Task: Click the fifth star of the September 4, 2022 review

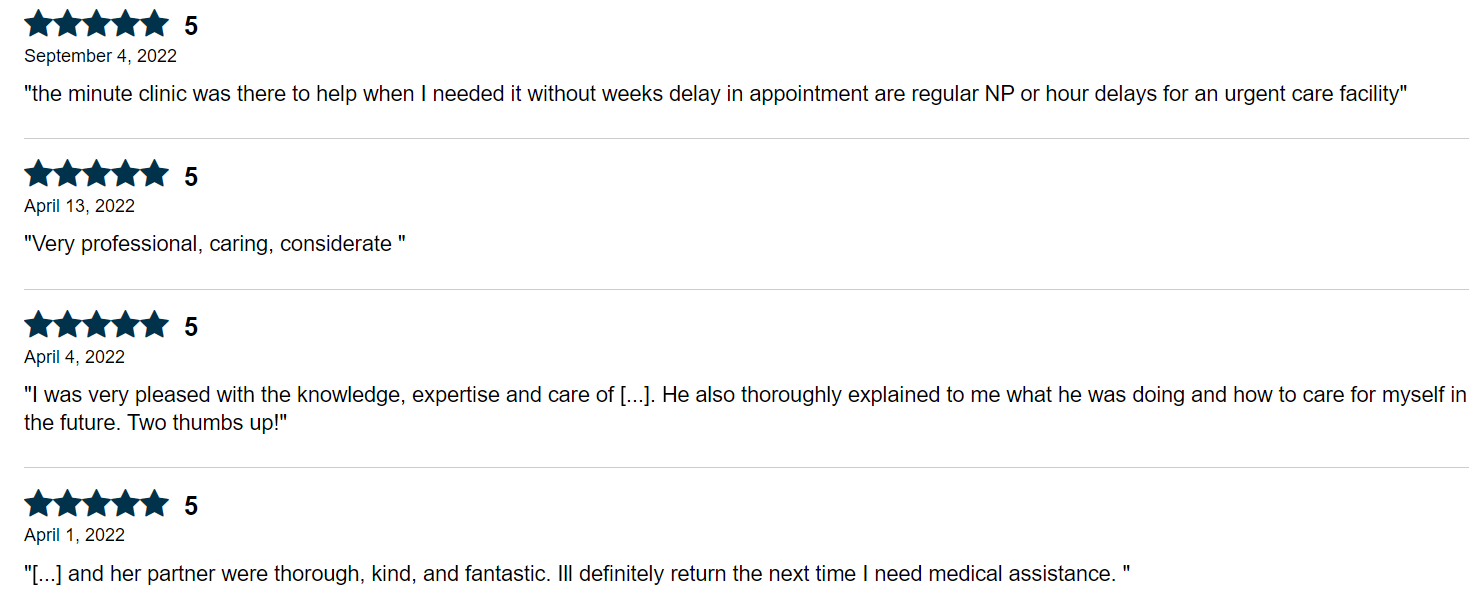Action: point(154,24)
